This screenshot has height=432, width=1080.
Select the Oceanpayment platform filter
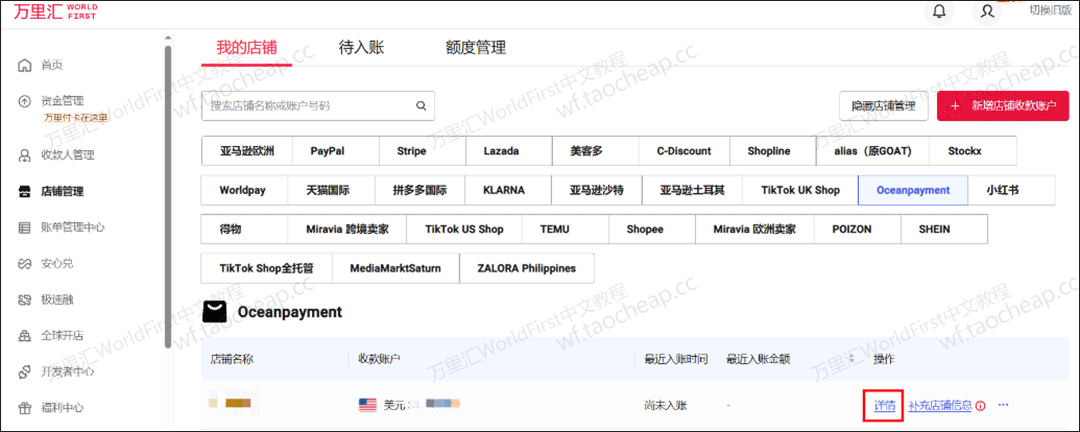(x=913, y=190)
